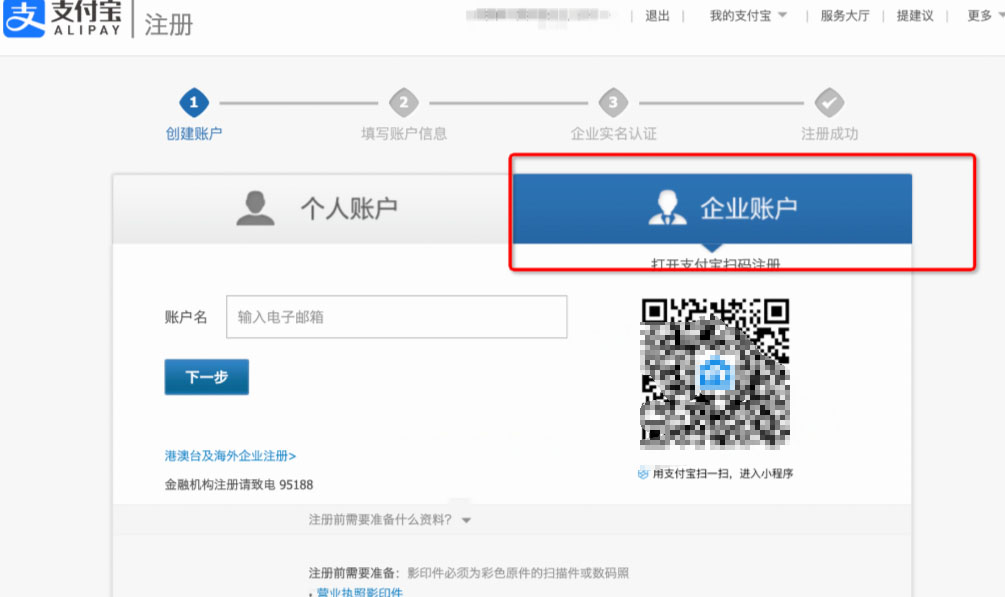Open the 我的支付宝 dropdown
Screen dimensions: 1005x597
tap(744, 16)
